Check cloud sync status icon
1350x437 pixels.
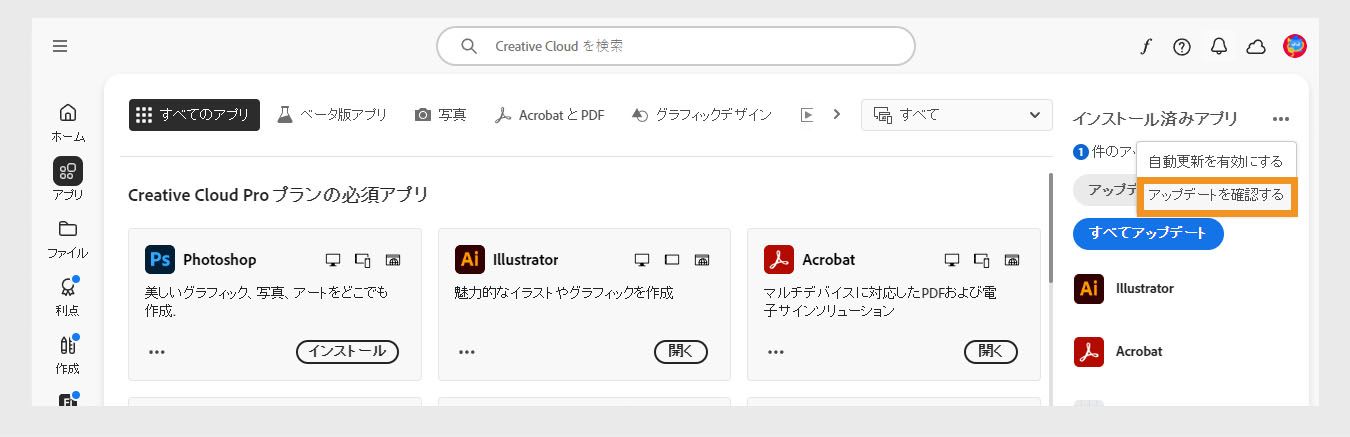(x=1256, y=46)
